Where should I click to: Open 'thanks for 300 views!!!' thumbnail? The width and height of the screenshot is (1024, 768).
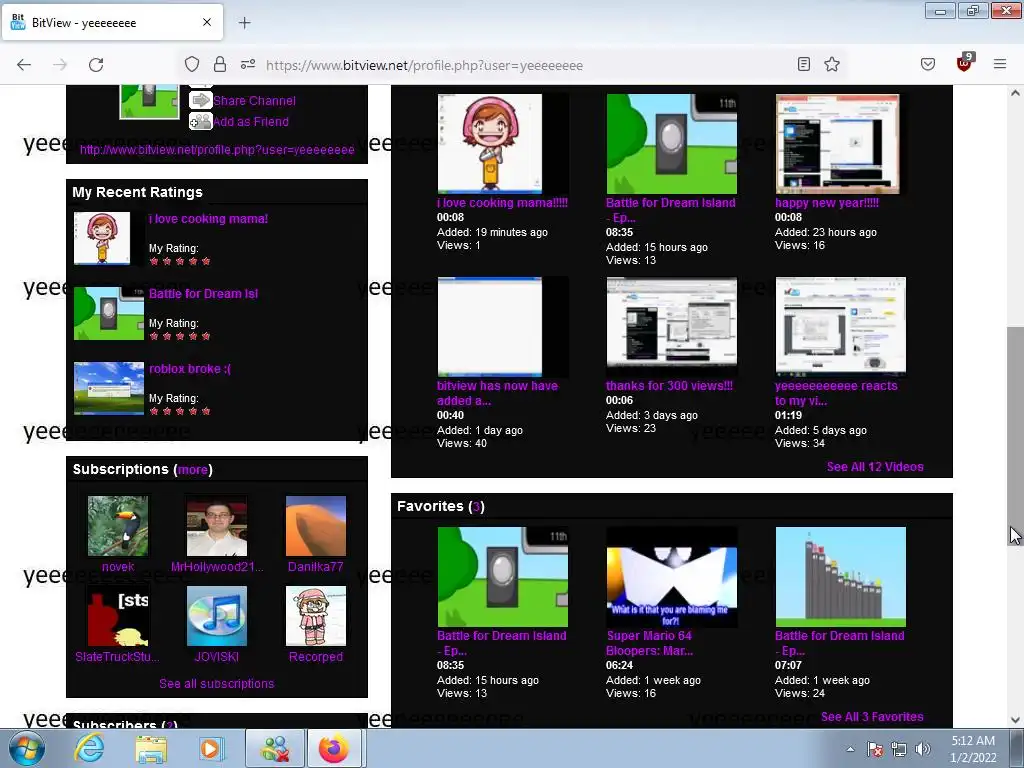671,327
